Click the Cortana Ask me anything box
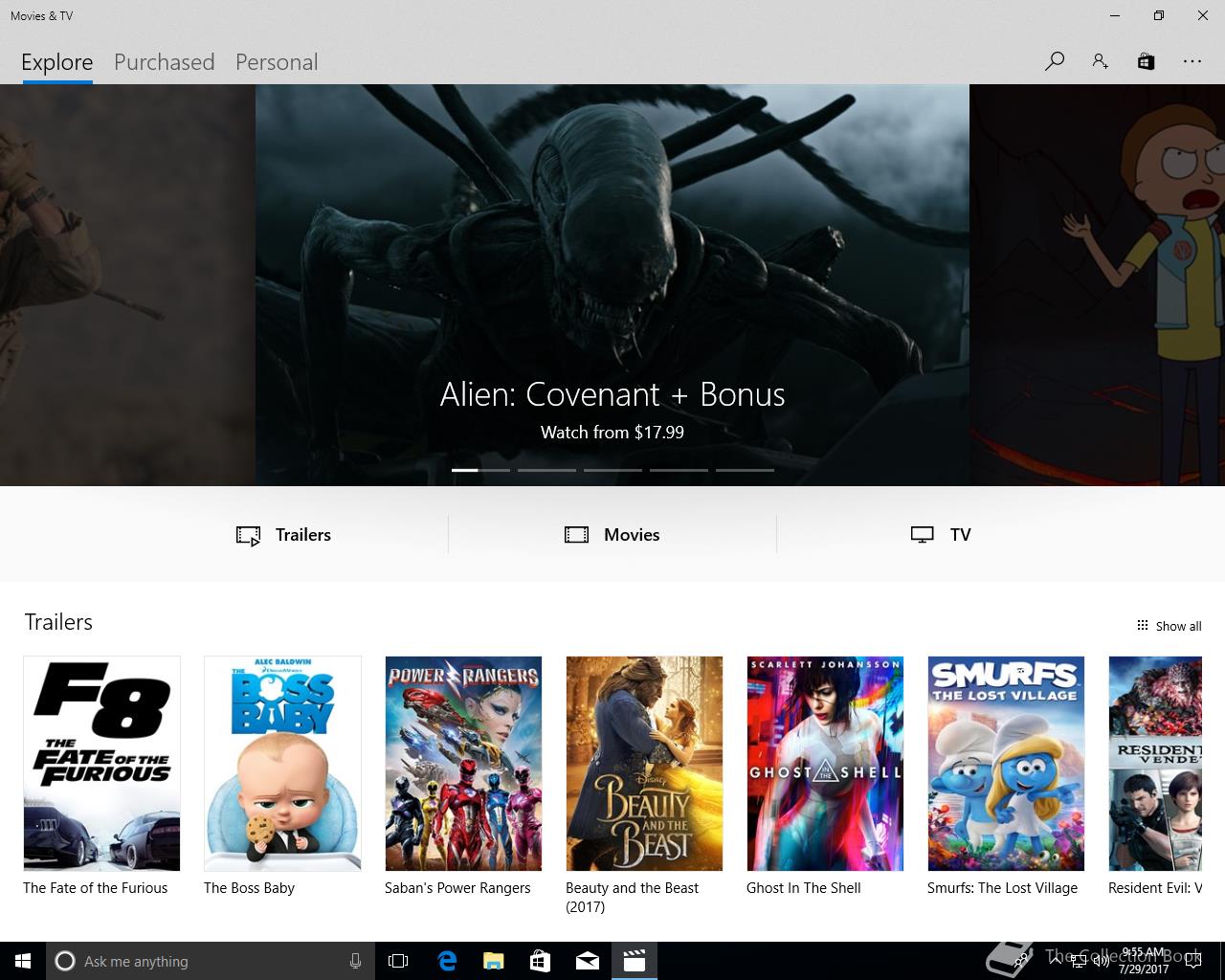Viewport: 1225px width, 980px height. click(211, 961)
